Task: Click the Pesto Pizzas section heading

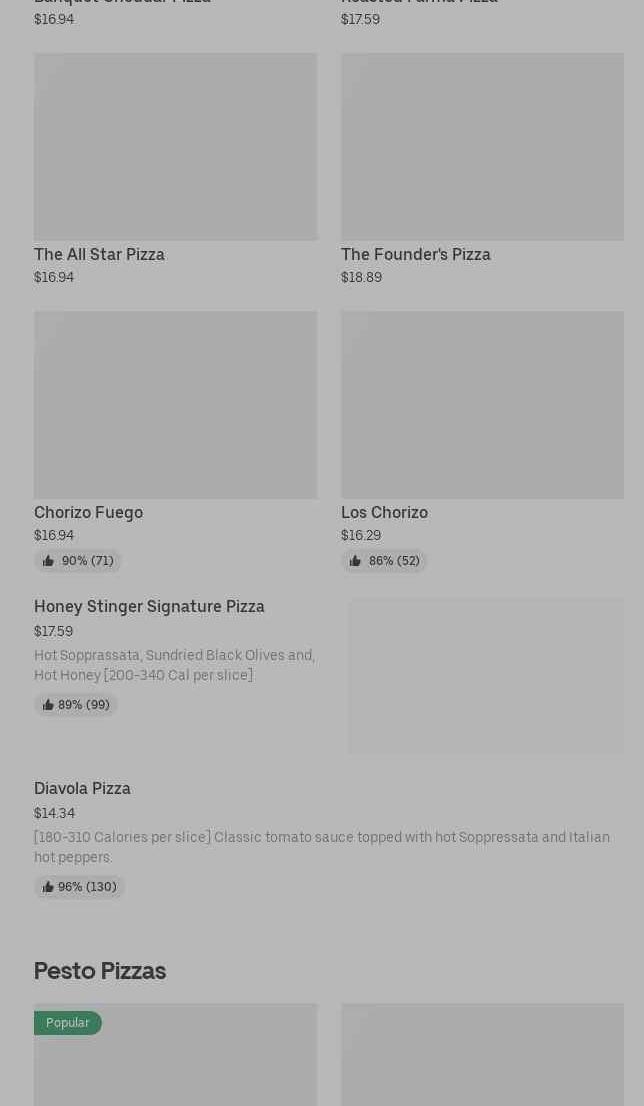Action: click(100, 971)
